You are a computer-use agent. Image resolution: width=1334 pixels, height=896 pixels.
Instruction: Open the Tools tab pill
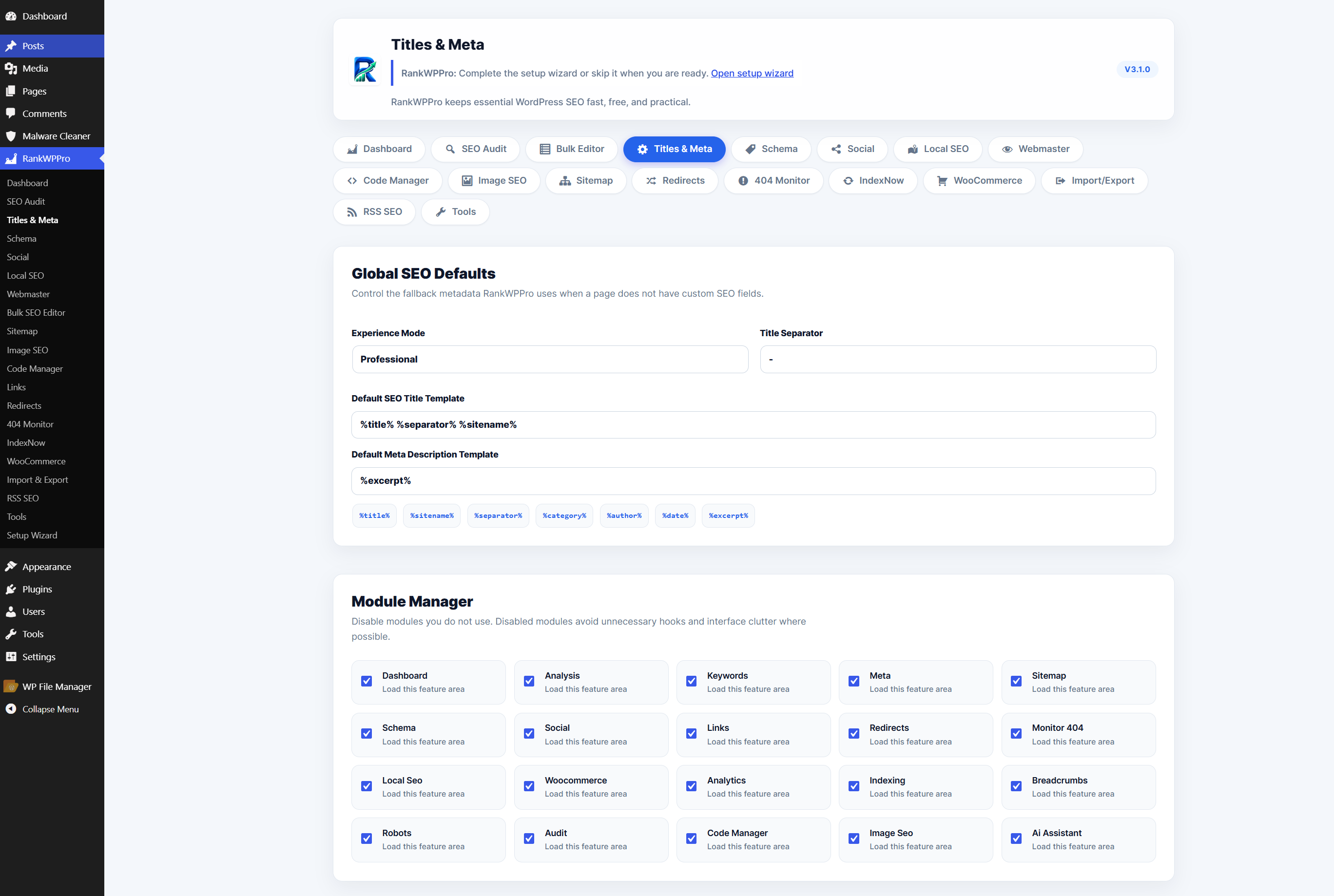[455, 212]
